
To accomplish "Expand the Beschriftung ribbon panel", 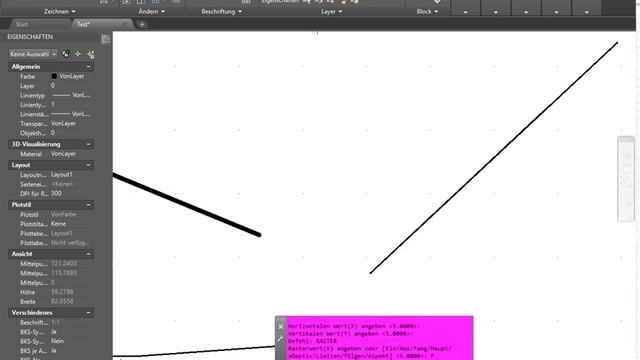I will tap(222, 11).
